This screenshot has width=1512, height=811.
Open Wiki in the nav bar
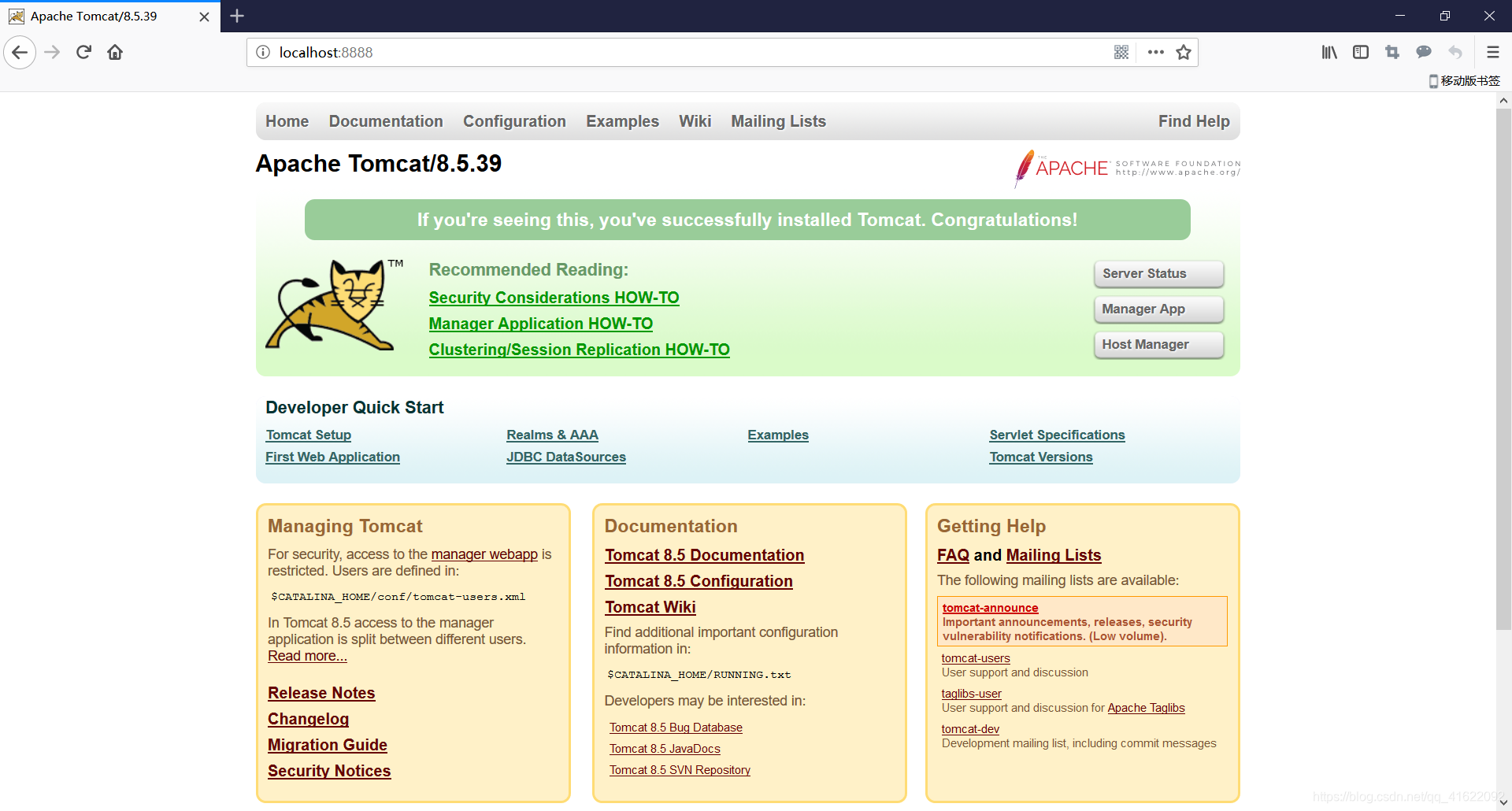tap(695, 121)
